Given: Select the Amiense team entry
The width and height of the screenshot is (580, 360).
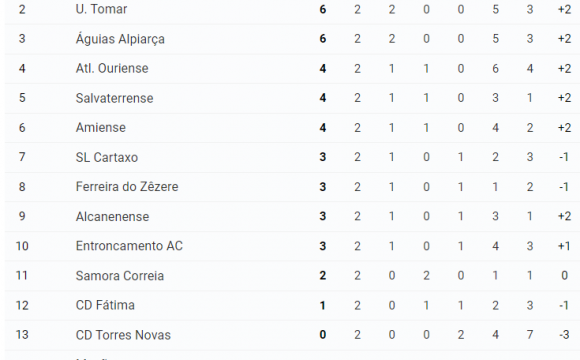Looking at the screenshot, I should click(101, 128).
